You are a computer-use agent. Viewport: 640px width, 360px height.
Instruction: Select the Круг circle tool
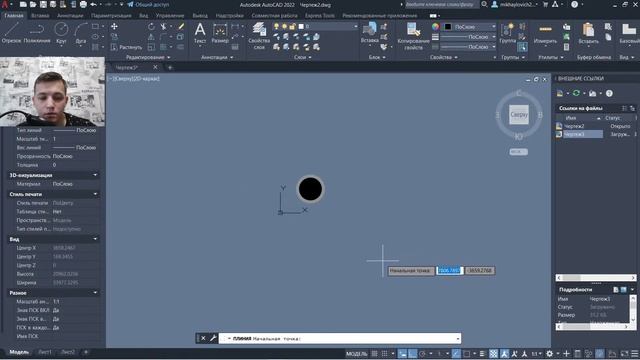[x=61, y=33]
